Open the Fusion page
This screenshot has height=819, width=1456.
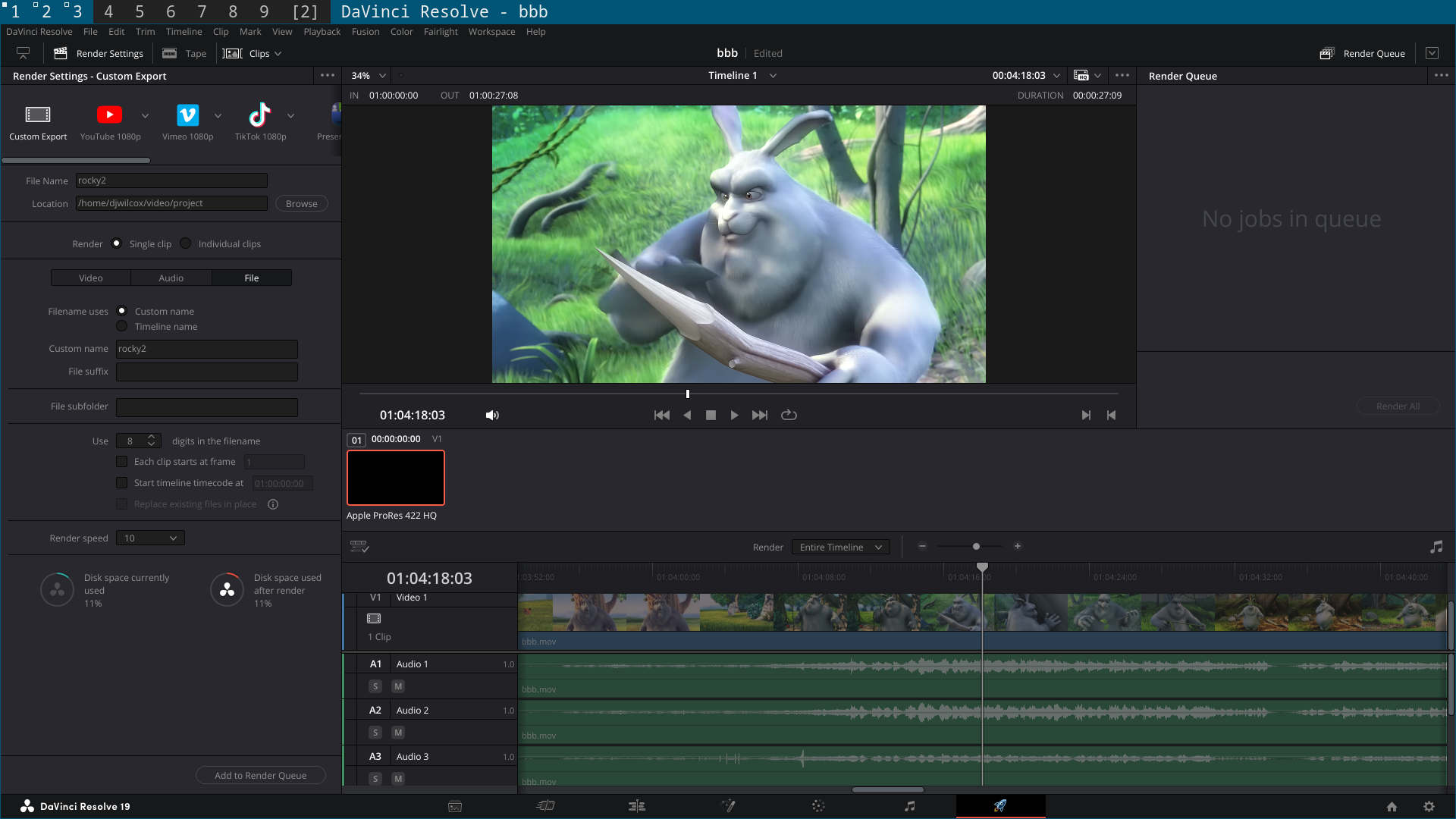[728, 806]
